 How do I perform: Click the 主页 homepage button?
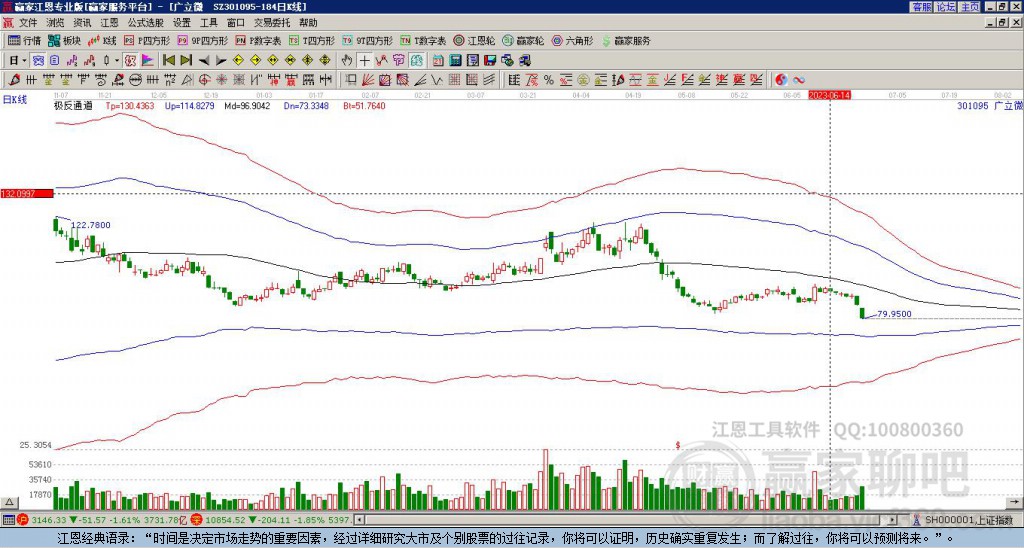[970, 7]
